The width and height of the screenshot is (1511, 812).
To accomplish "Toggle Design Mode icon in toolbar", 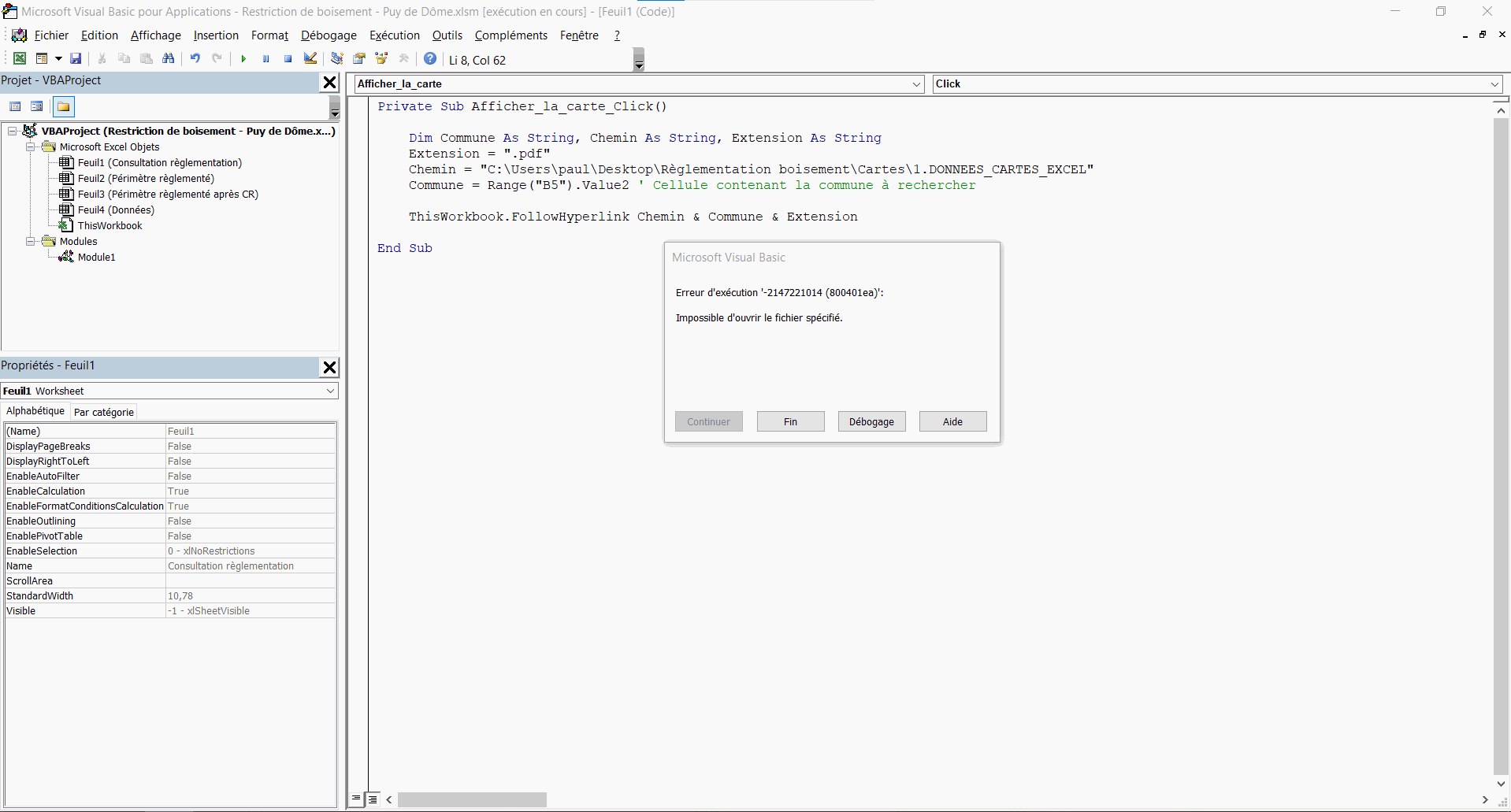I will 310,59.
